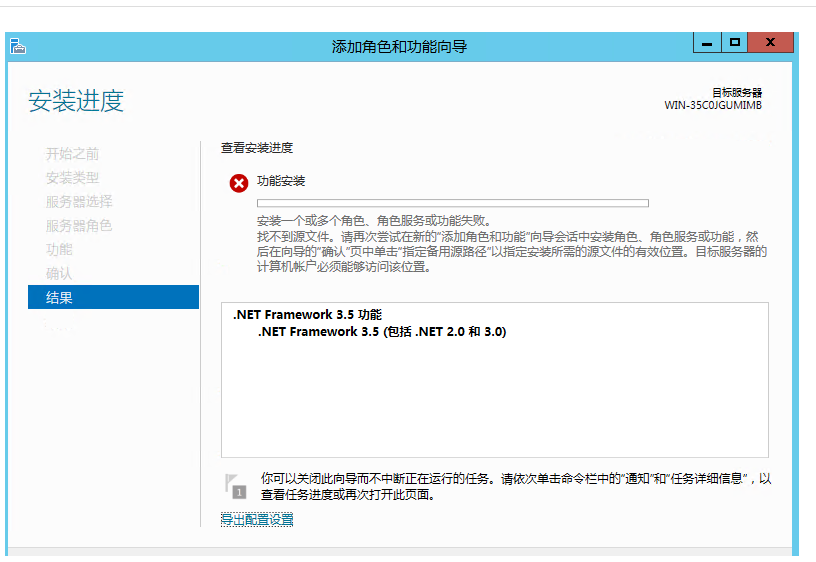Select the 服务器选择 step
Image resolution: width=816 pixels, height=562 pixels.
click(79, 201)
